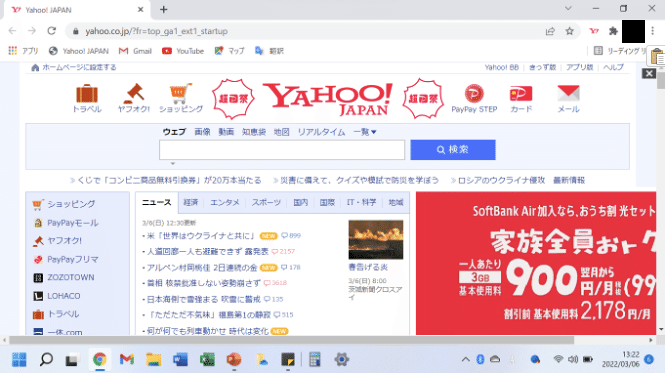
Task: Open the 日本海側で雪強まる headline
Action: [204, 299]
